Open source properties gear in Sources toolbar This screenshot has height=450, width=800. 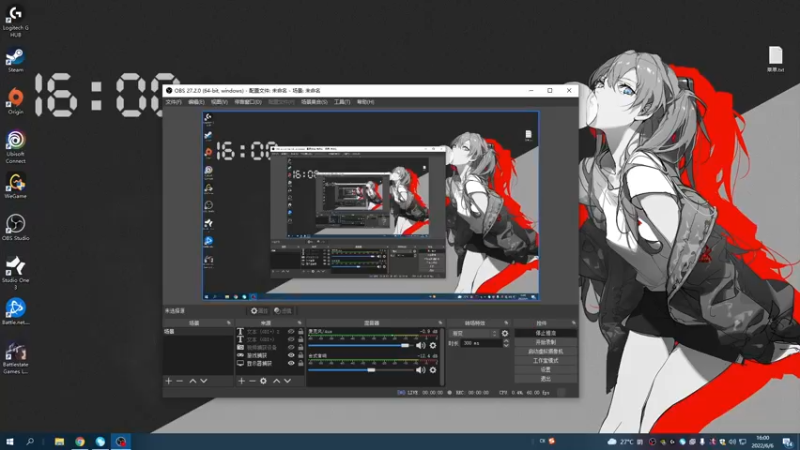point(263,381)
